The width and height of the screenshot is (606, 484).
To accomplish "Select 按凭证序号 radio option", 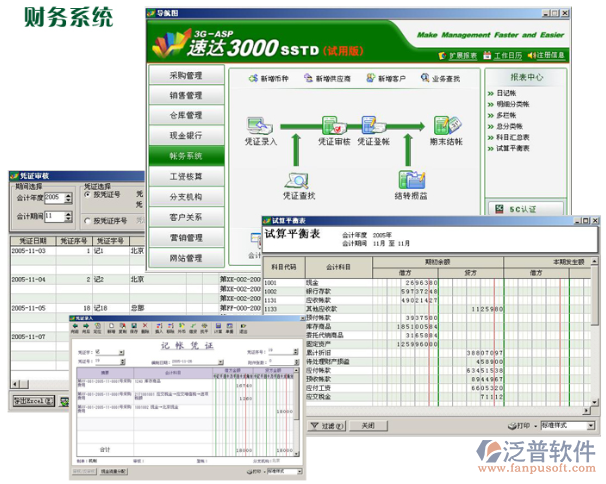I will click(106, 221).
